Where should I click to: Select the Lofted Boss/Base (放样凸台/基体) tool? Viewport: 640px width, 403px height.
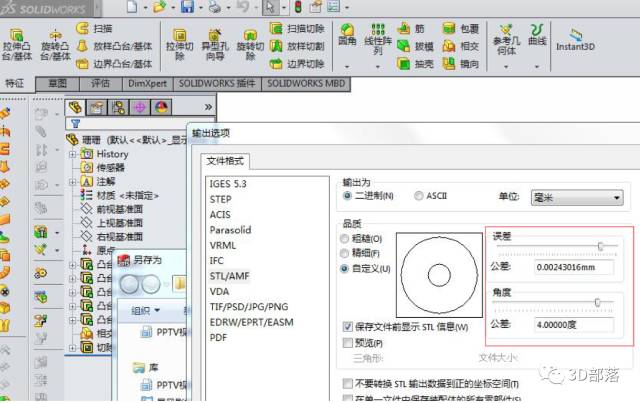[x=114, y=46]
